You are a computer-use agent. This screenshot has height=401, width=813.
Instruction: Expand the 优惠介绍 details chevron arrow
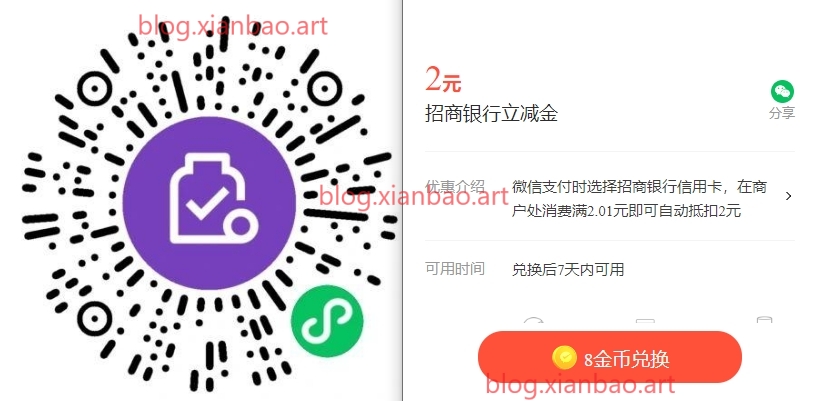[x=789, y=196]
